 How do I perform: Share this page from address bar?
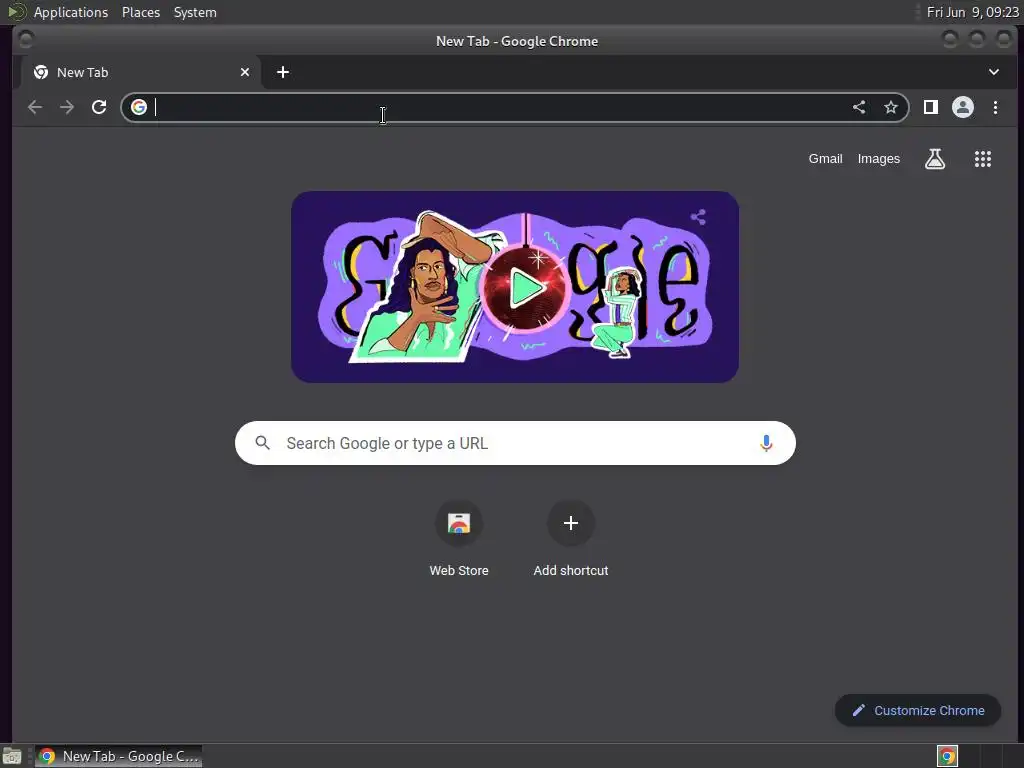(859, 107)
